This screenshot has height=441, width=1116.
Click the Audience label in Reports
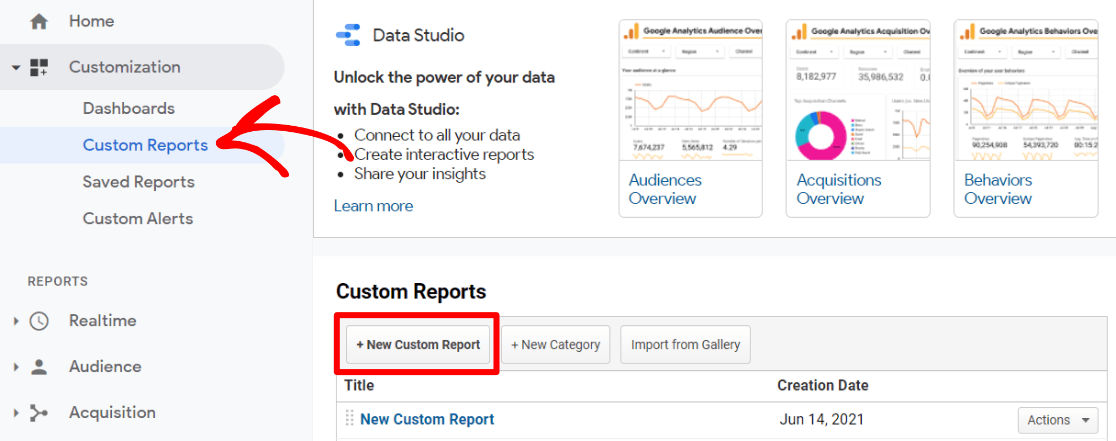(105, 367)
